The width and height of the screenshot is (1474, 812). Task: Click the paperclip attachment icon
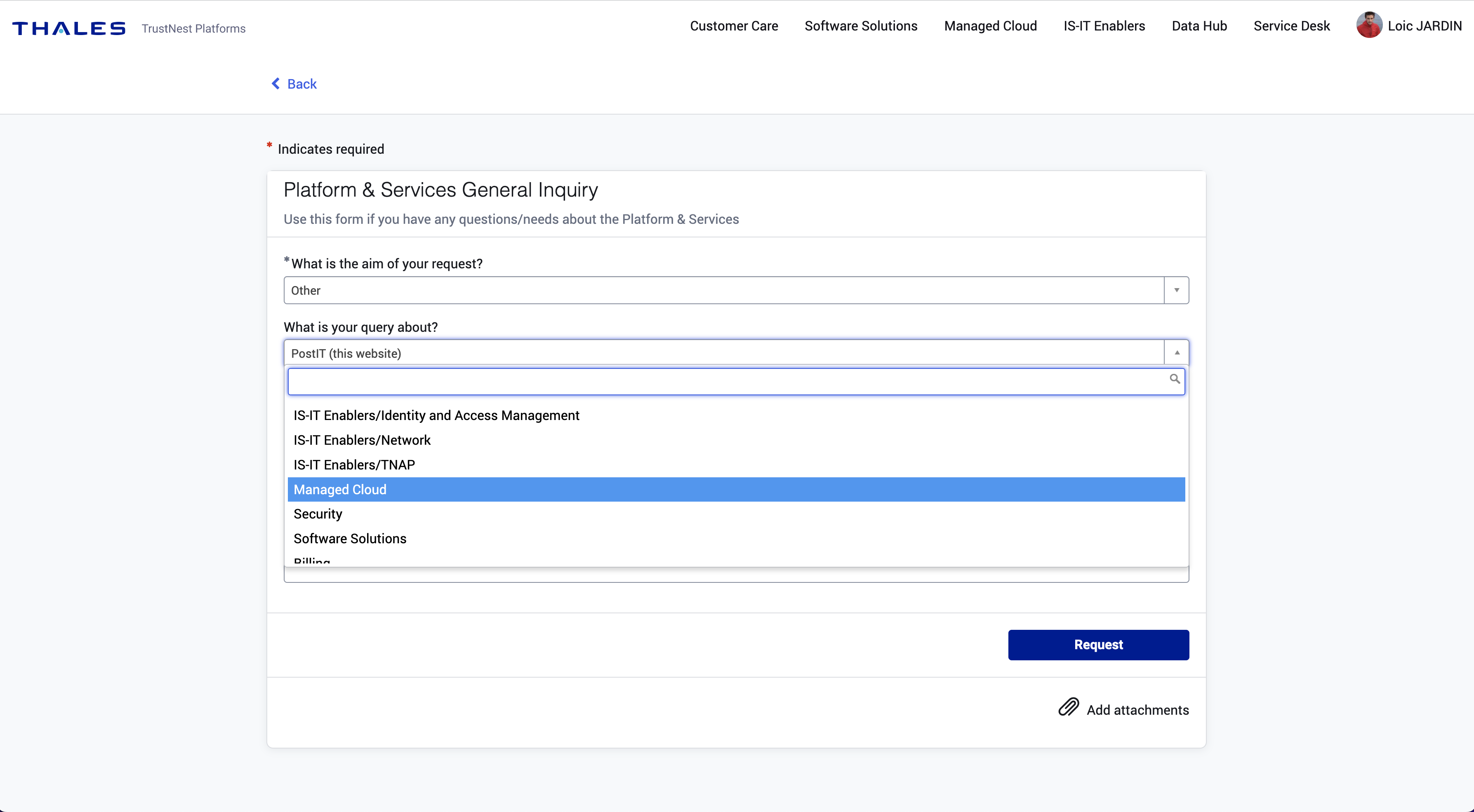1068,707
